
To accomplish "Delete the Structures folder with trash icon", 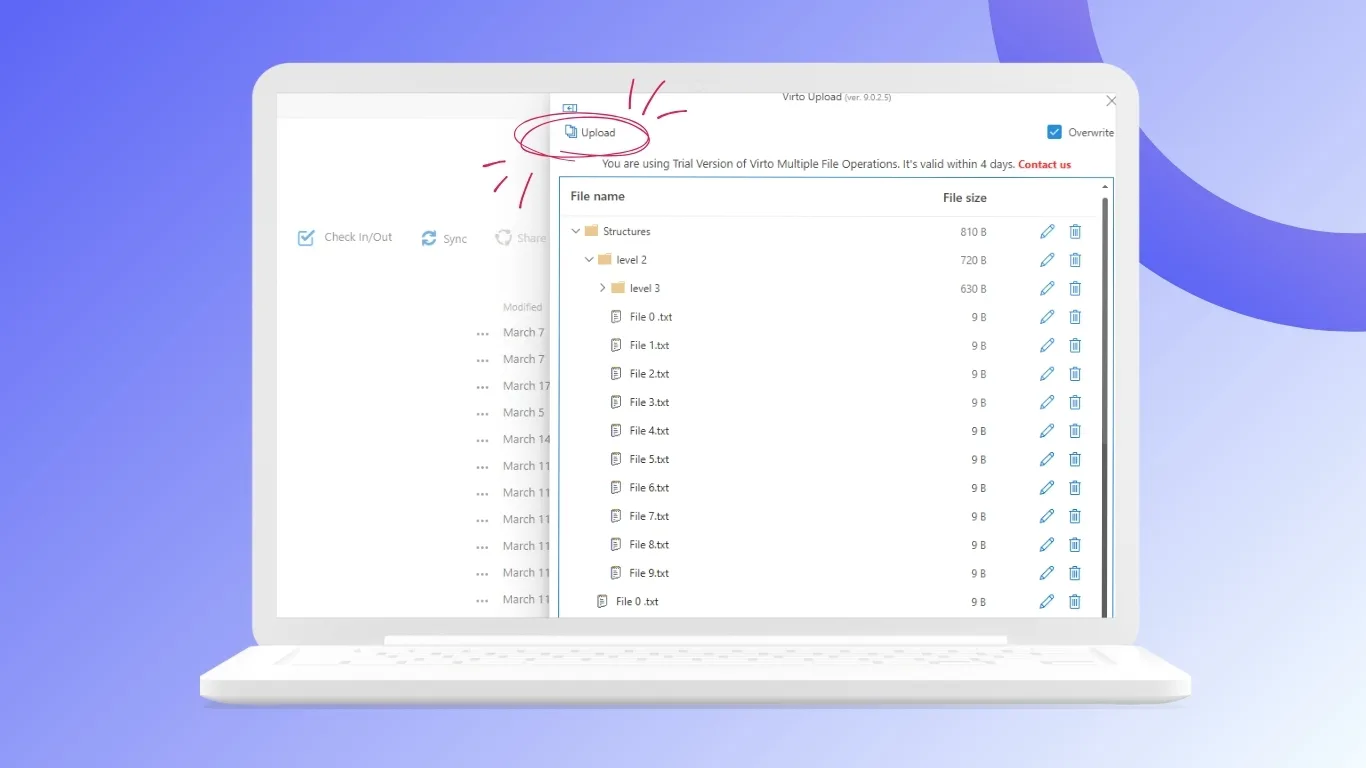I will (x=1075, y=231).
